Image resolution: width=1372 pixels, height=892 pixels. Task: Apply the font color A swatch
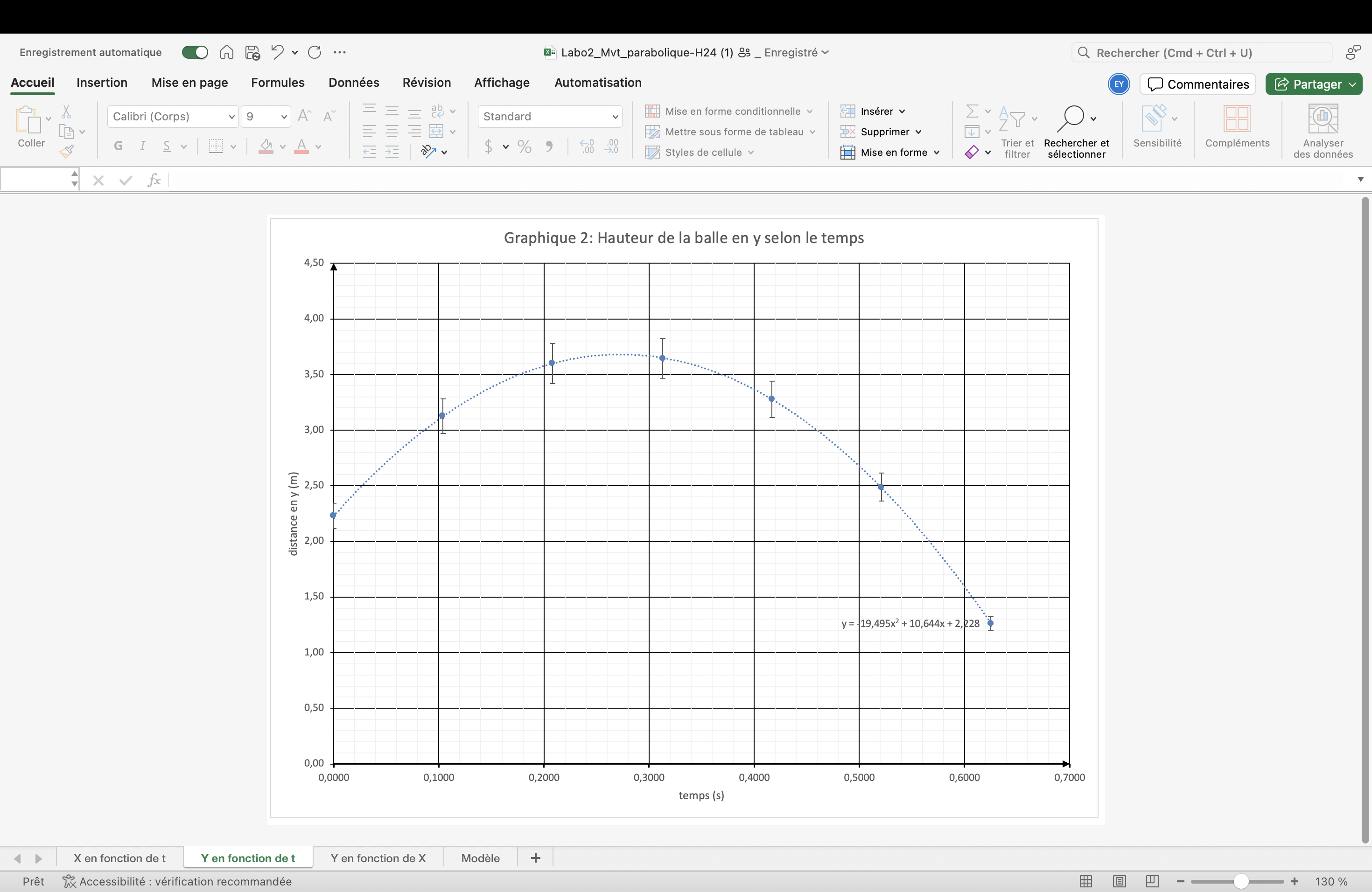(301, 146)
